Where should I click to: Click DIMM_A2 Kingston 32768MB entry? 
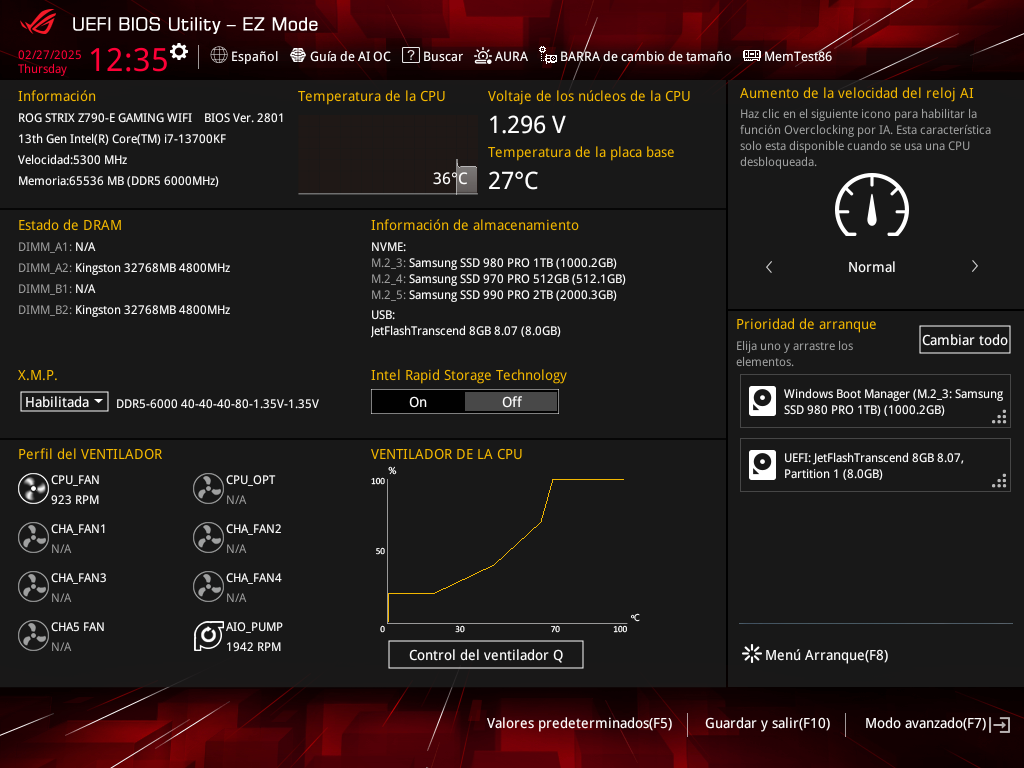124,268
